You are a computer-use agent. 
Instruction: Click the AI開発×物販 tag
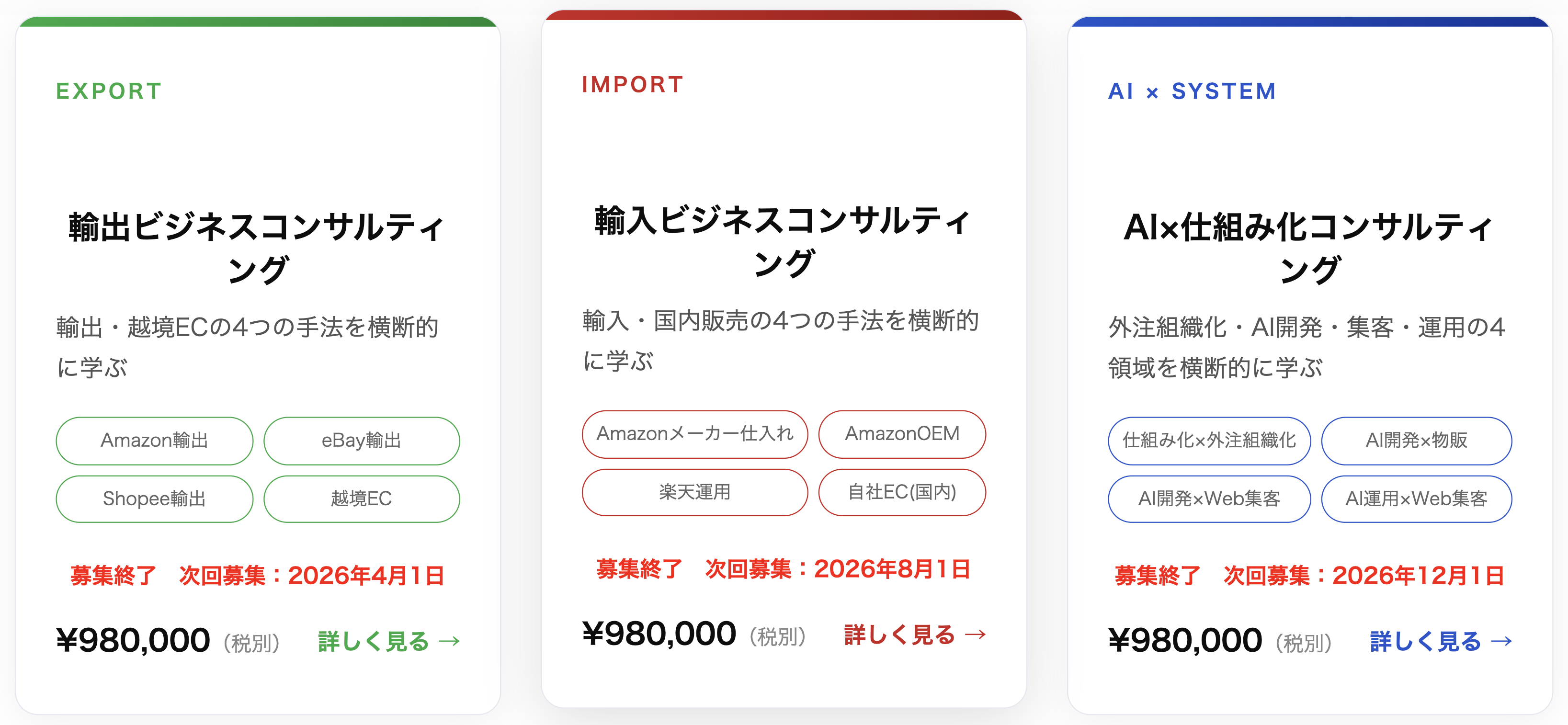point(1416,440)
